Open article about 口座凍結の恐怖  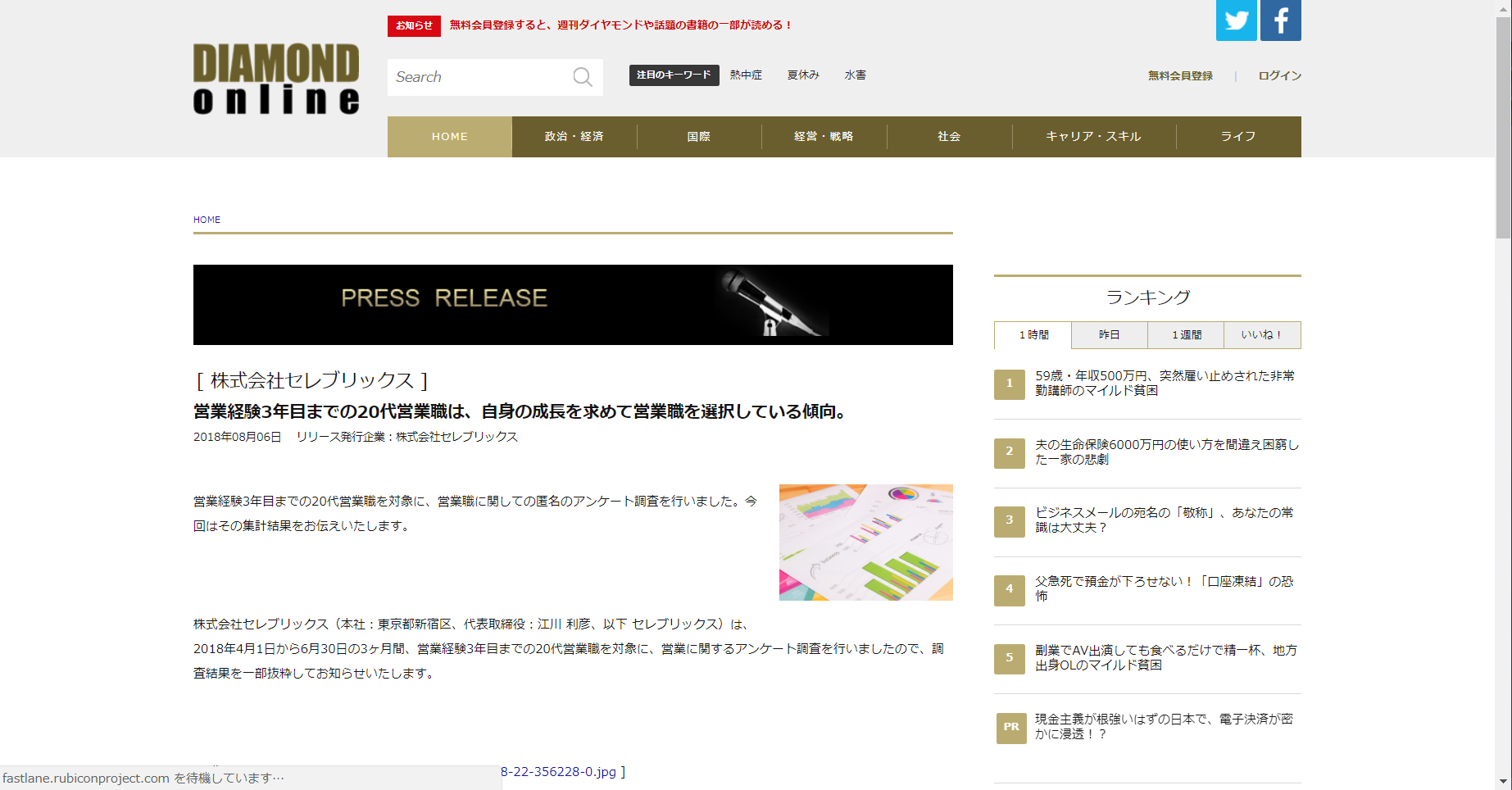click(x=1164, y=589)
